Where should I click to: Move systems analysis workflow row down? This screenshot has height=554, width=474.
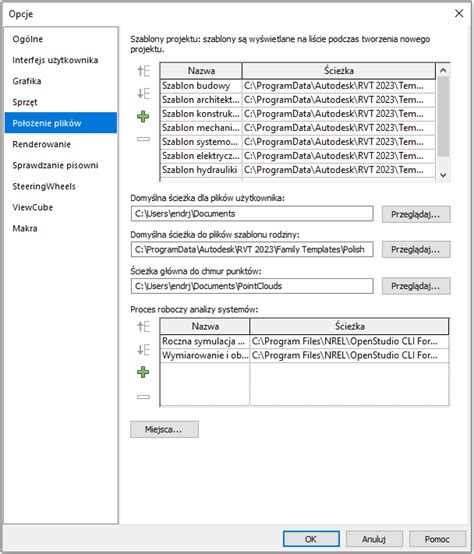(143, 350)
